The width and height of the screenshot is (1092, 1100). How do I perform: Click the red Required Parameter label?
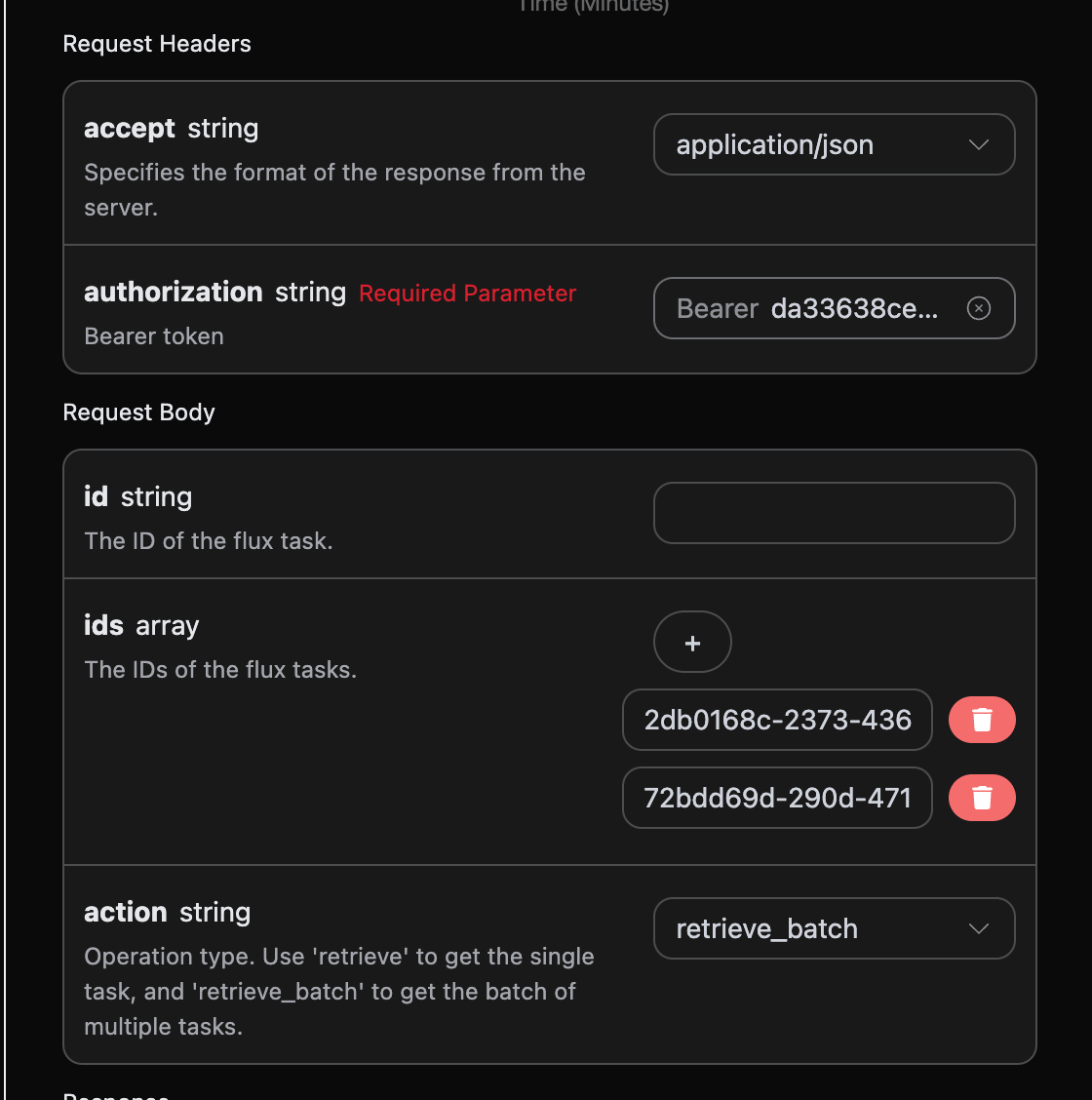click(467, 294)
